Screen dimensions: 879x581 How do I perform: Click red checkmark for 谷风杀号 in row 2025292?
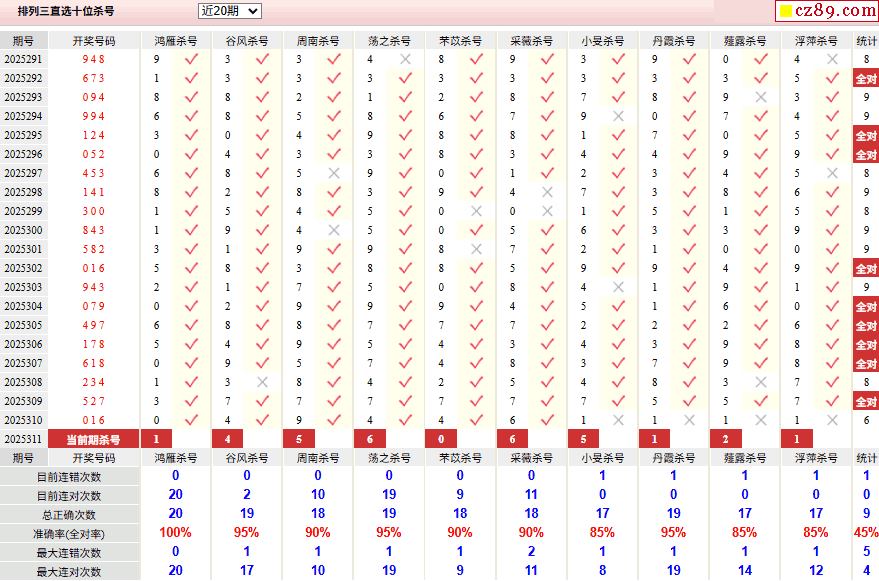[262, 78]
